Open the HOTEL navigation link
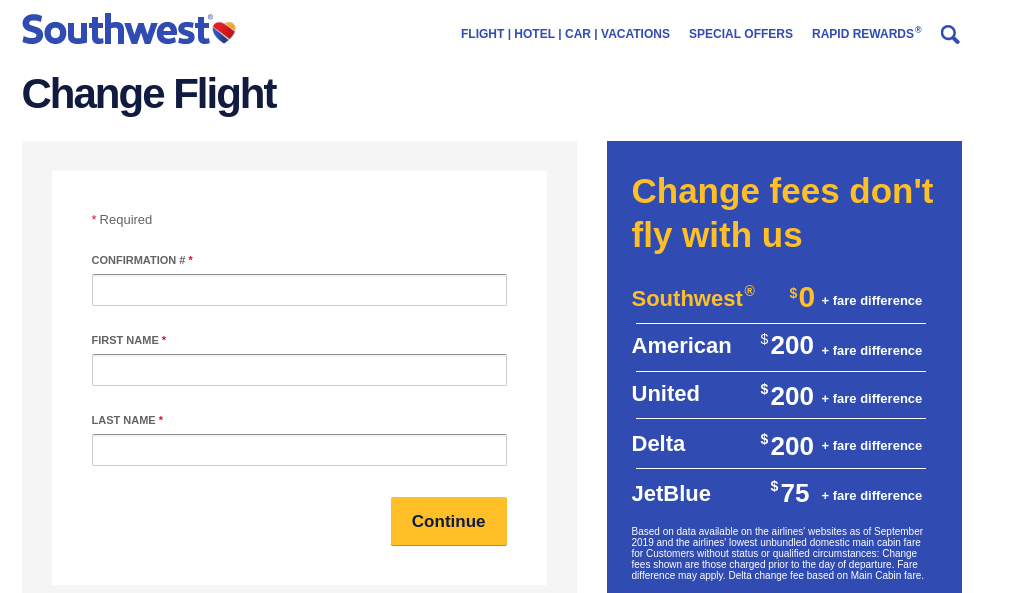The width and height of the screenshot is (1012, 593). pos(534,34)
